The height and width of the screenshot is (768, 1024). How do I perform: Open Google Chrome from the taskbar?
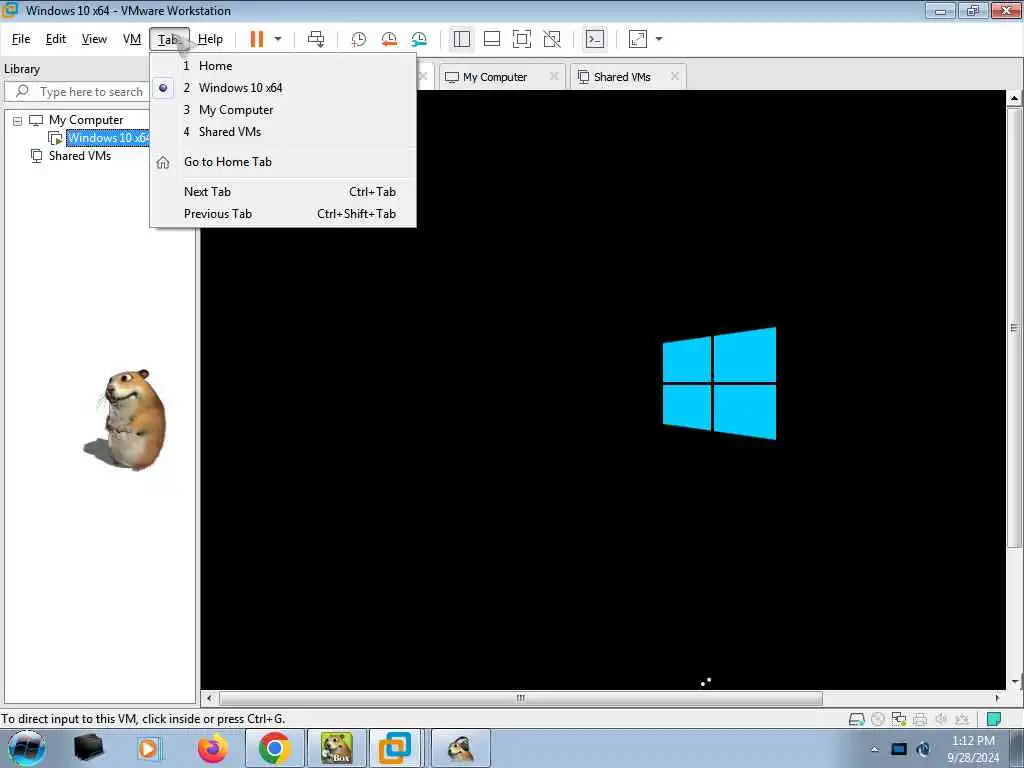pyautogui.click(x=274, y=748)
